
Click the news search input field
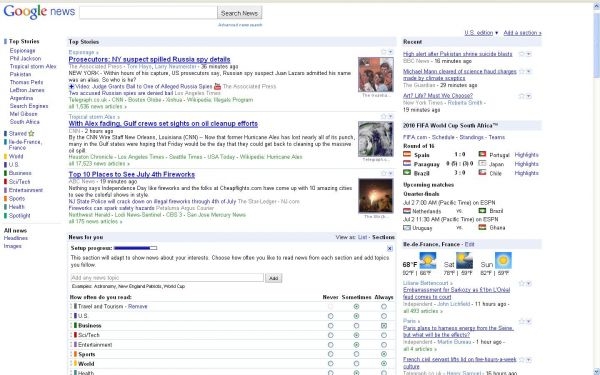point(148,13)
